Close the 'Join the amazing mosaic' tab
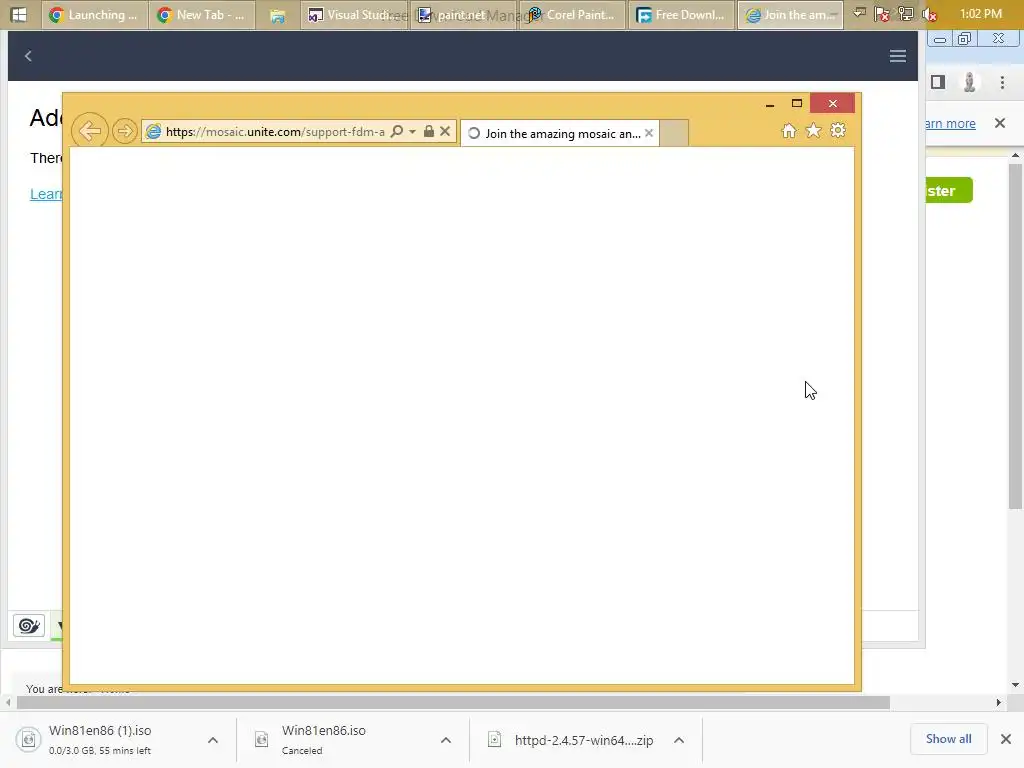The height and width of the screenshot is (768, 1024). (649, 133)
